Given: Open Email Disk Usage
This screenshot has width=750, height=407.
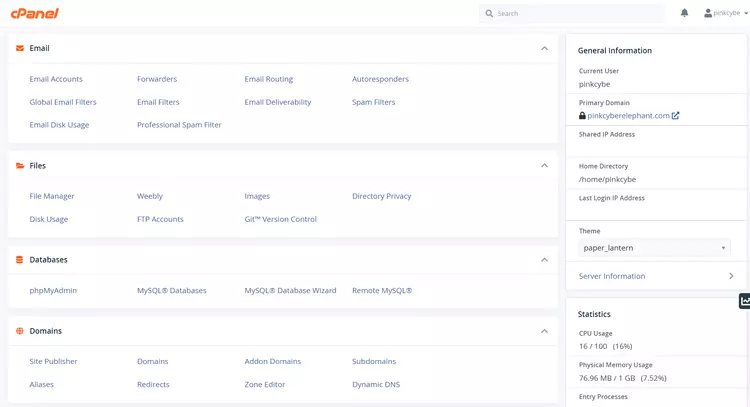Looking at the screenshot, I should pos(59,125).
